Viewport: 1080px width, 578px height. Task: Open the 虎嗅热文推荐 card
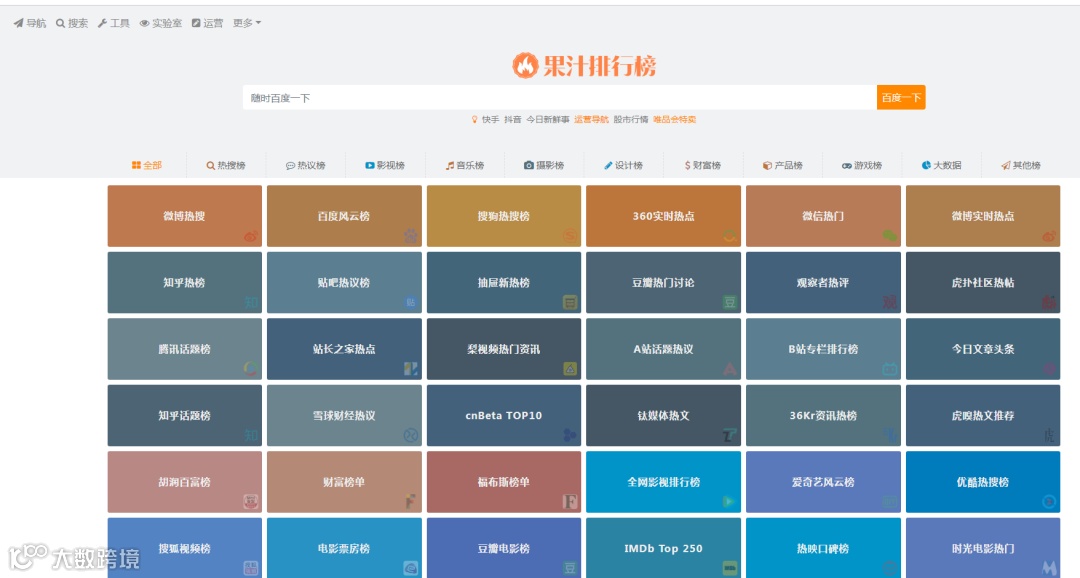pos(983,415)
